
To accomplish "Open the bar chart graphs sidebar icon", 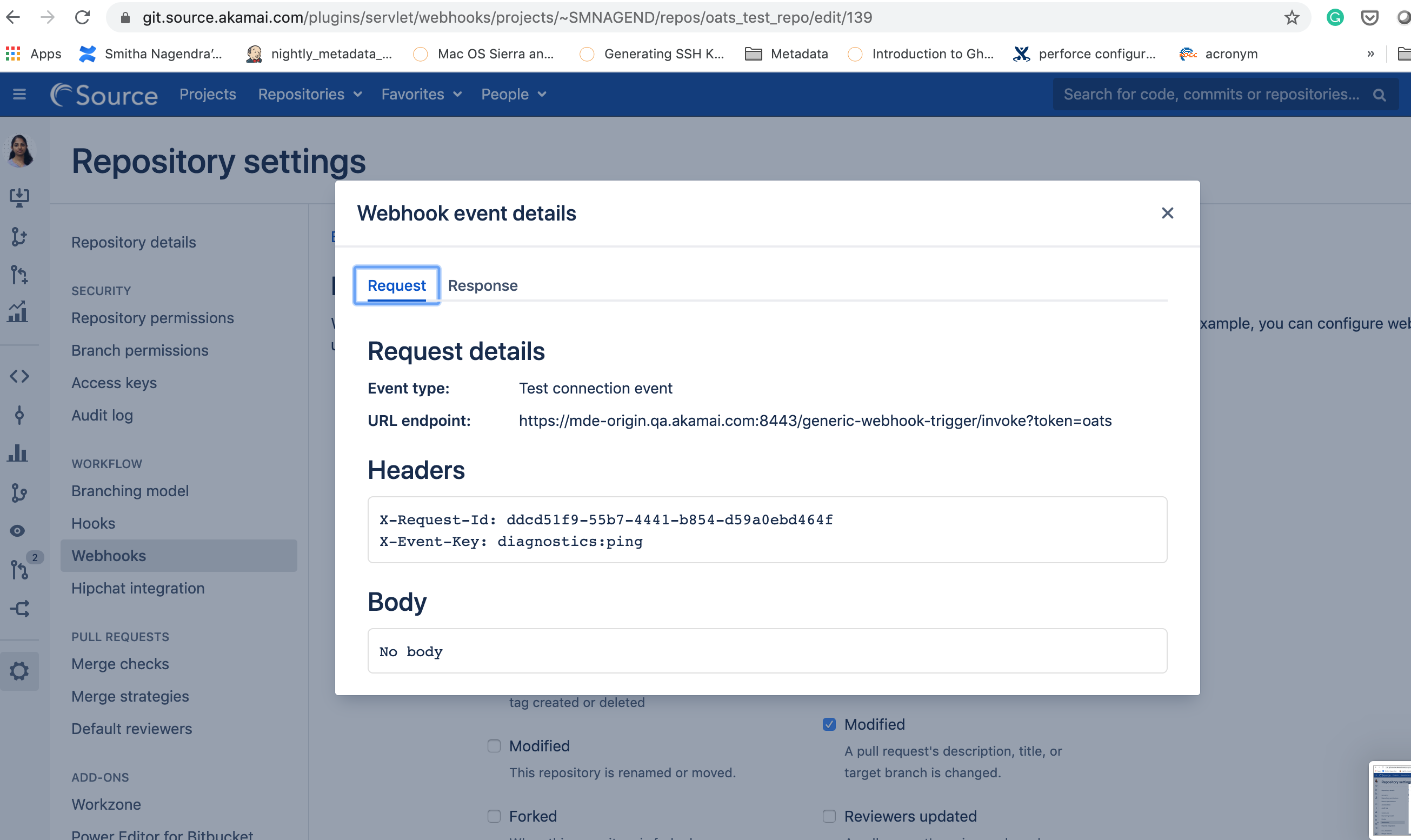I will [x=18, y=453].
